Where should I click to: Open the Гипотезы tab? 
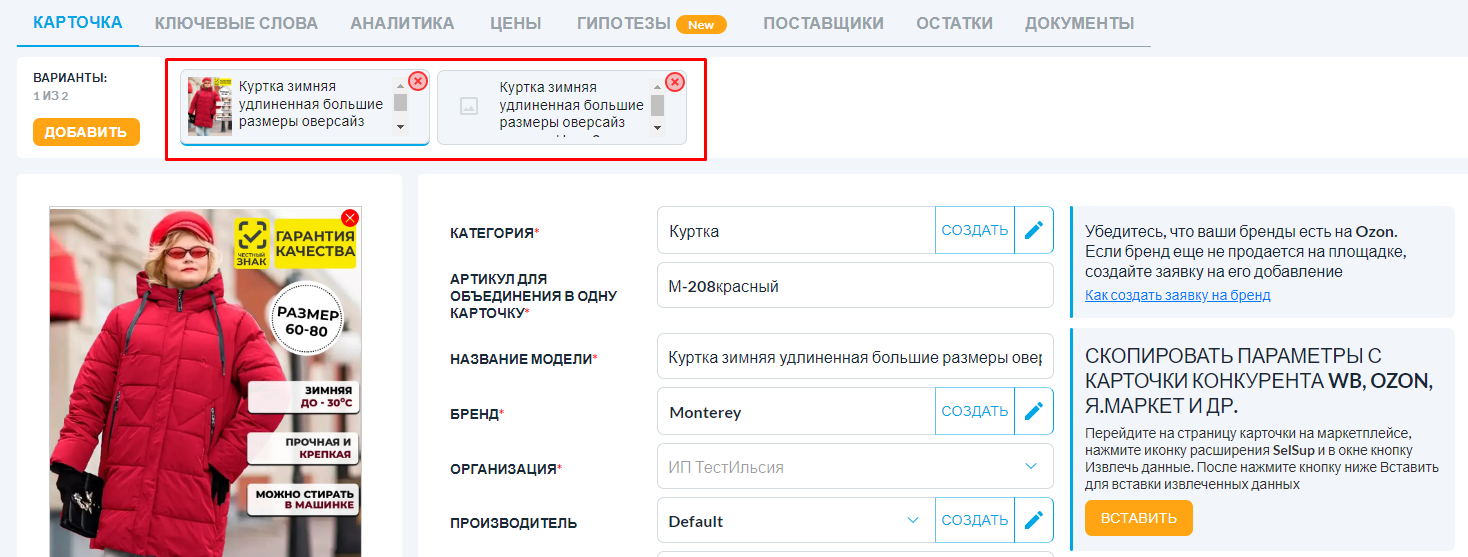coord(624,23)
